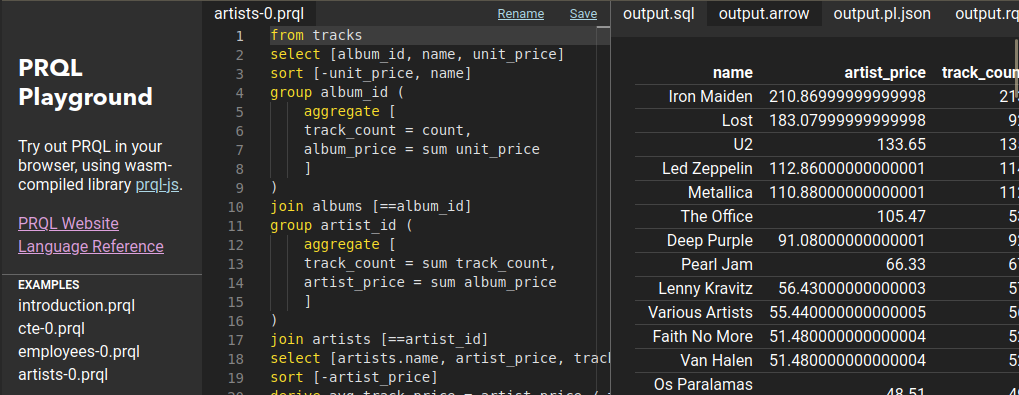Select the Van Halen cell

716,361
